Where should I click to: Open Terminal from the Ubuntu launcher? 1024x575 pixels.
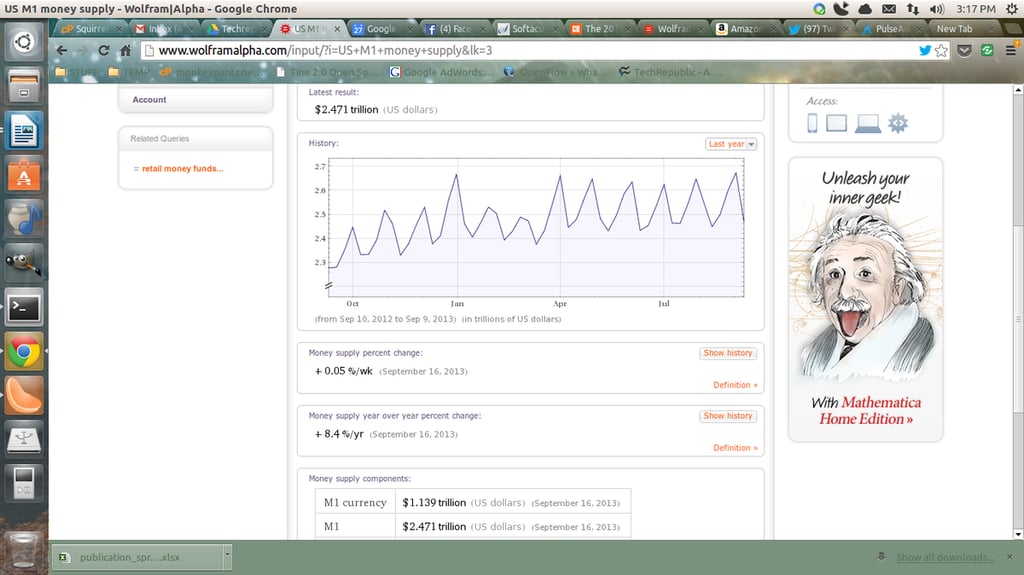click(x=24, y=308)
